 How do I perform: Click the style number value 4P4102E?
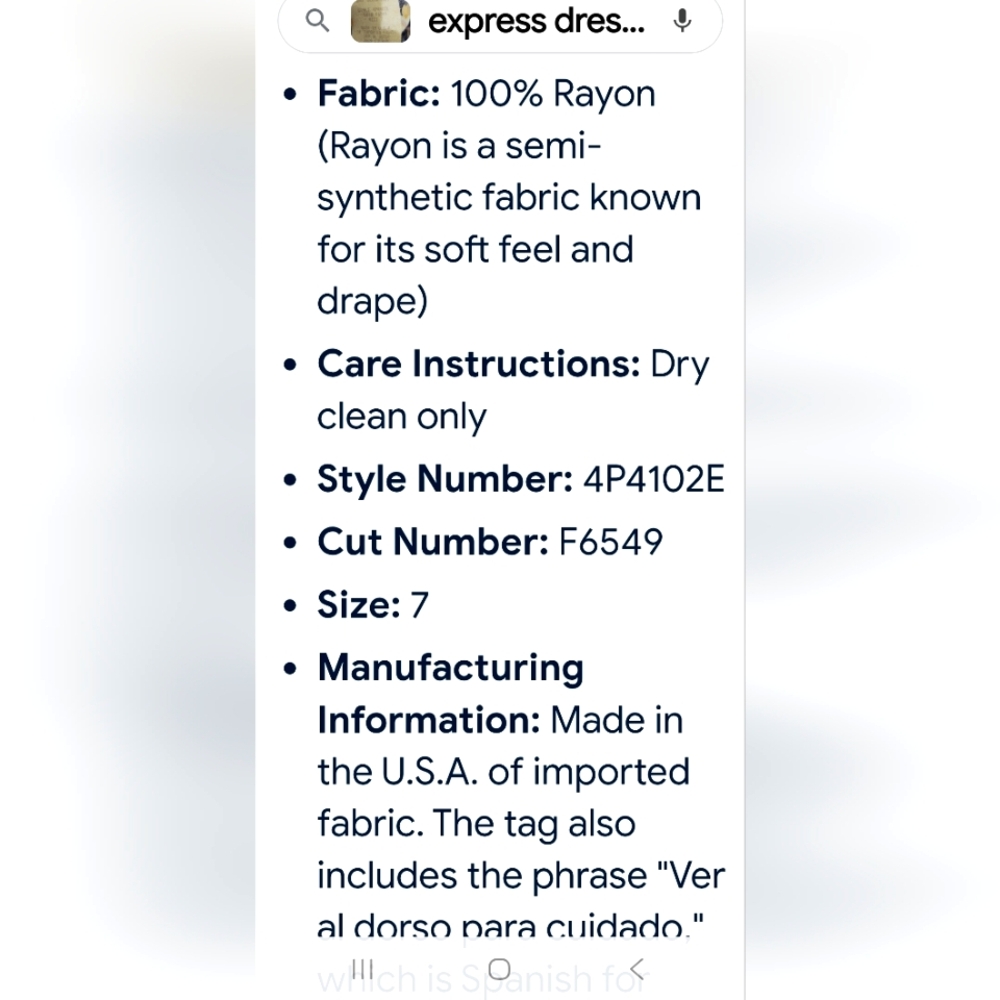pyautogui.click(x=654, y=479)
